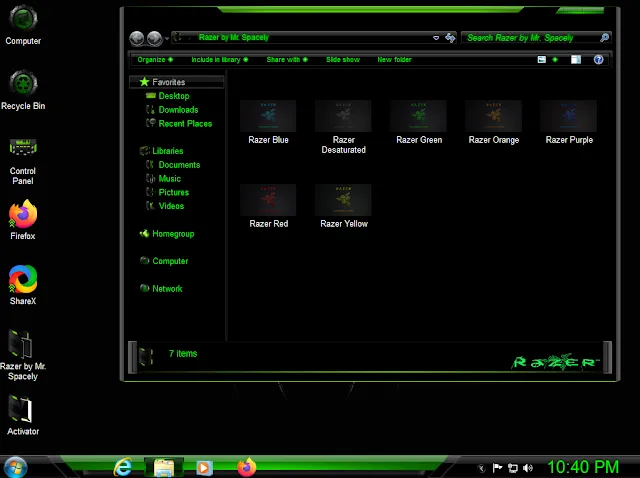Click the refresh icon beside address bar
This screenshot has height=478, width=640.
(x=450, y=38)
